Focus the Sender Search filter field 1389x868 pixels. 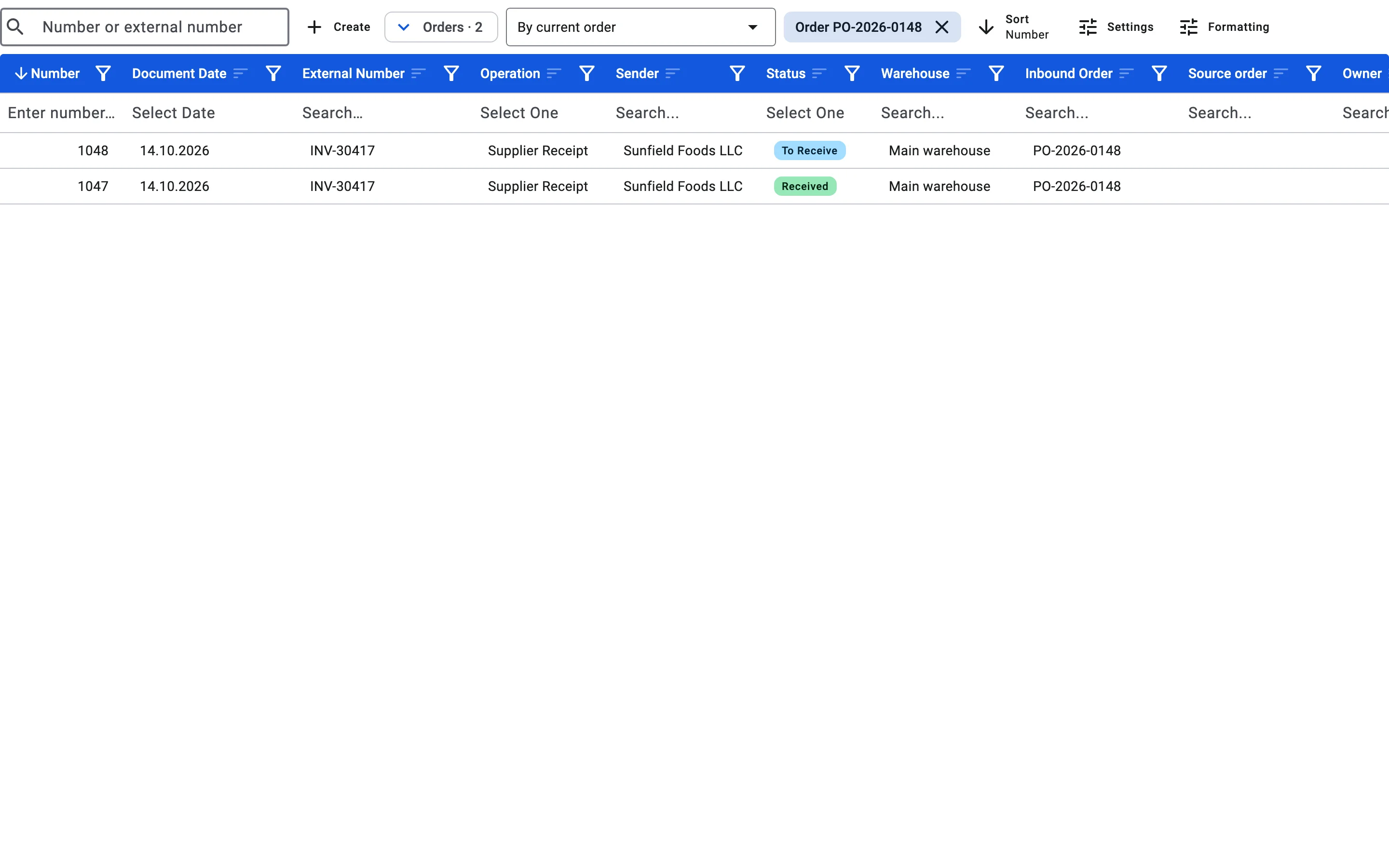647,113
